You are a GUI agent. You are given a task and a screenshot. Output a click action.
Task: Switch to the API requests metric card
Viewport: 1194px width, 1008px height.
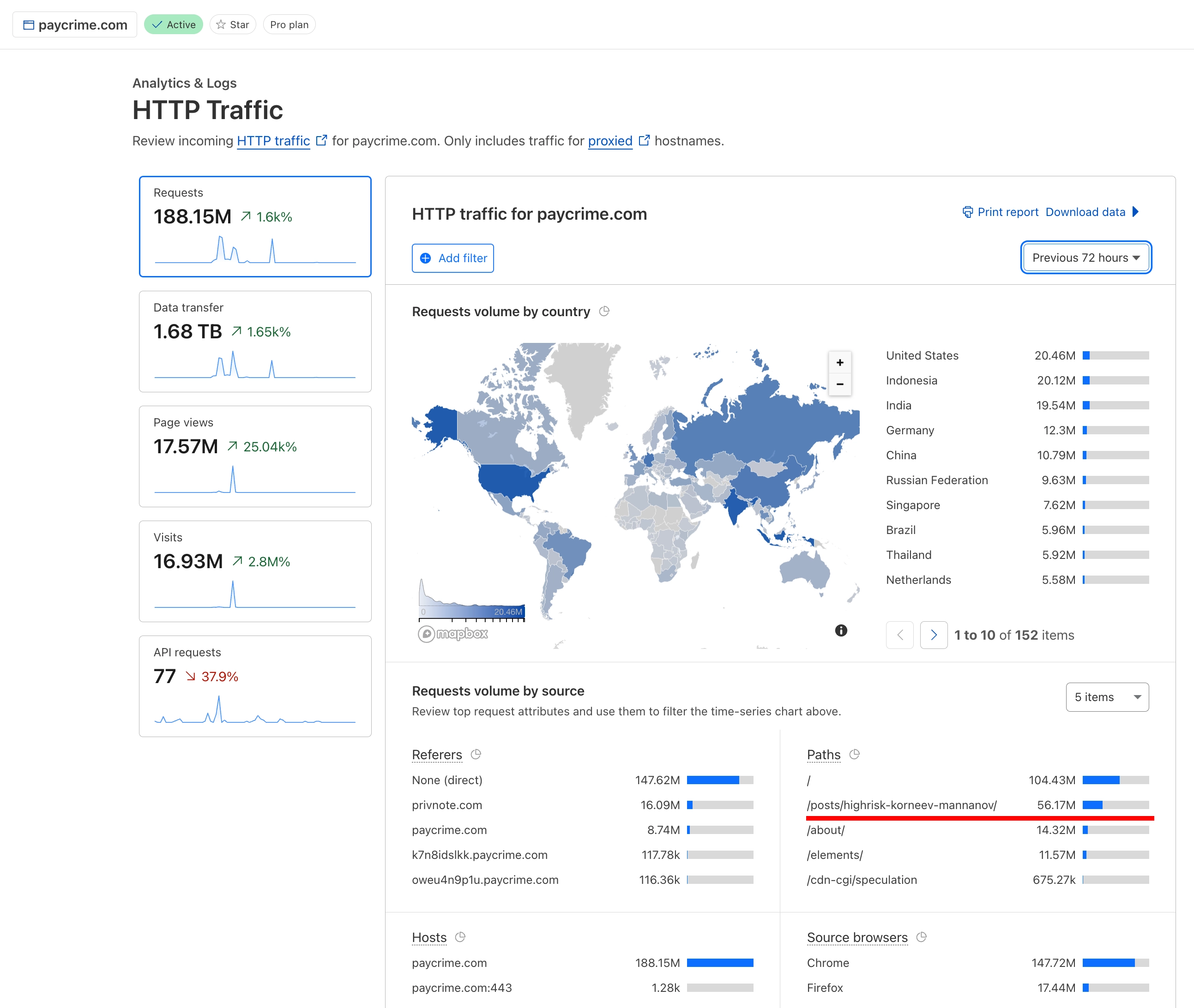[255, 686]
